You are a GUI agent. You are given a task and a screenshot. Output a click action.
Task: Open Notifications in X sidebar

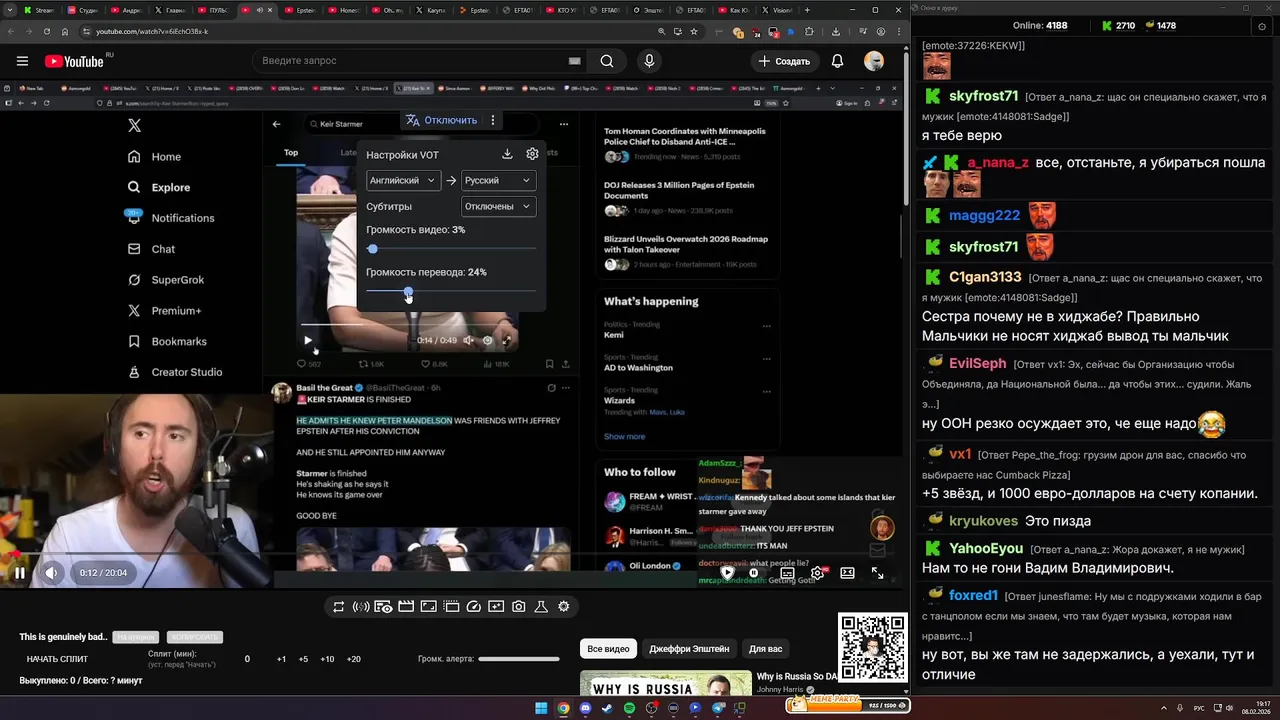coord(169,218)
